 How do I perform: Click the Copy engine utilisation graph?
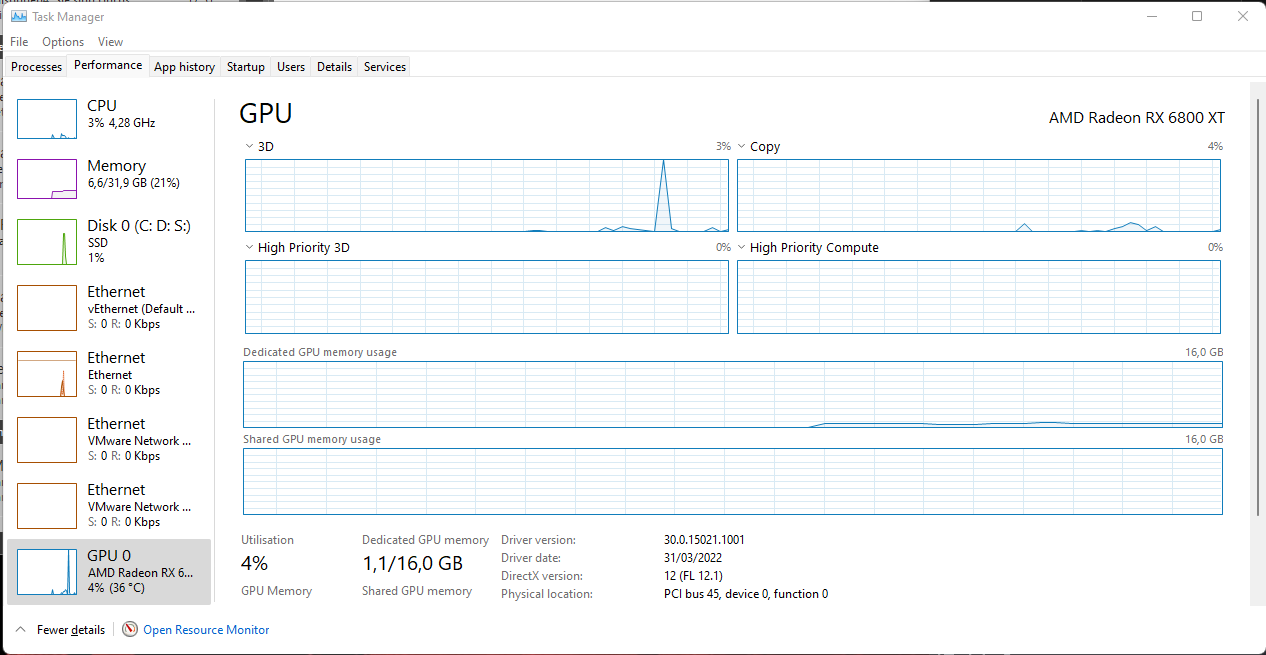click(979, 195)
